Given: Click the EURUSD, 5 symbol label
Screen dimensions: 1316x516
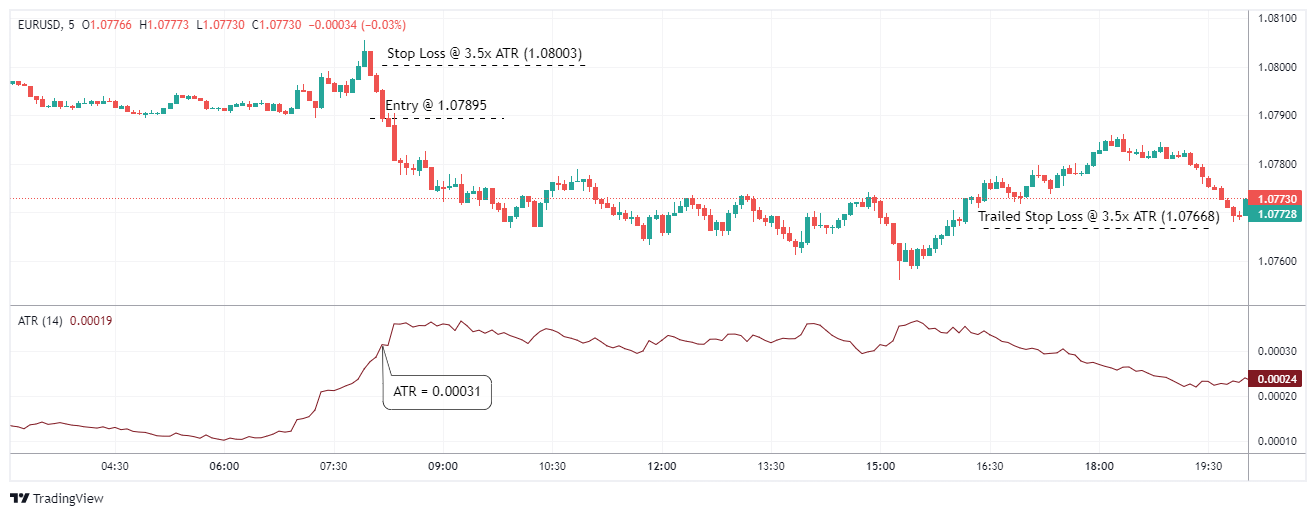Looking at the screenshot, I should click(46, 25).
